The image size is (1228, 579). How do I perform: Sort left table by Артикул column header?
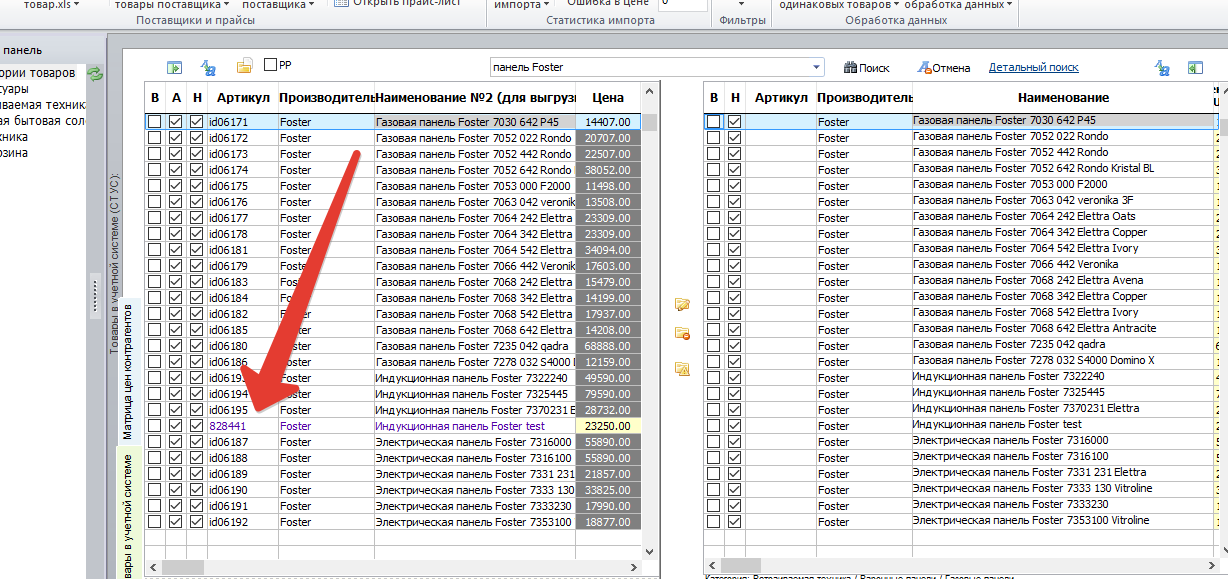click(242, 97)
